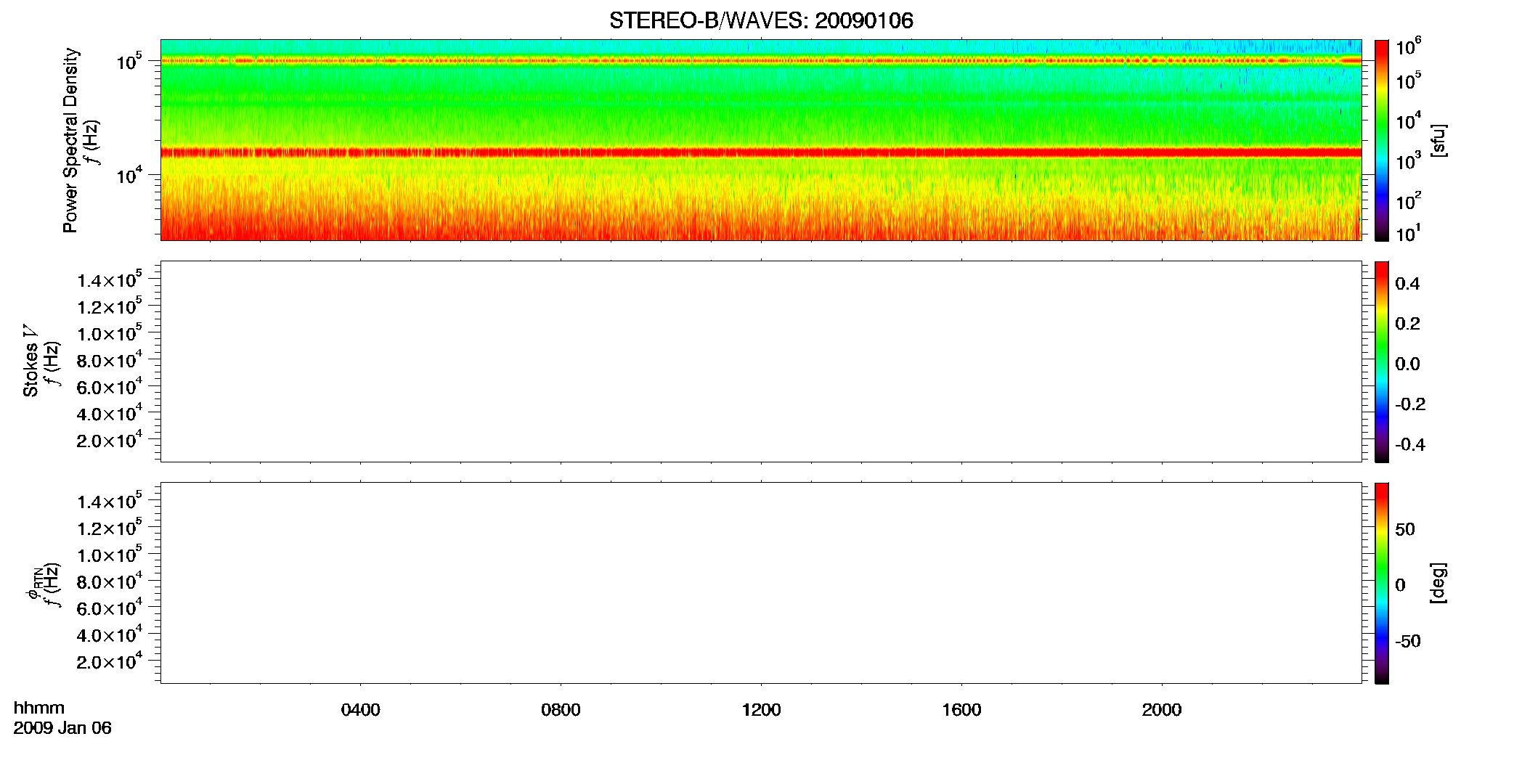Click the 100 kHz dotted line in spectrogram
The image size is (1522, 784).
coord(761,60)
